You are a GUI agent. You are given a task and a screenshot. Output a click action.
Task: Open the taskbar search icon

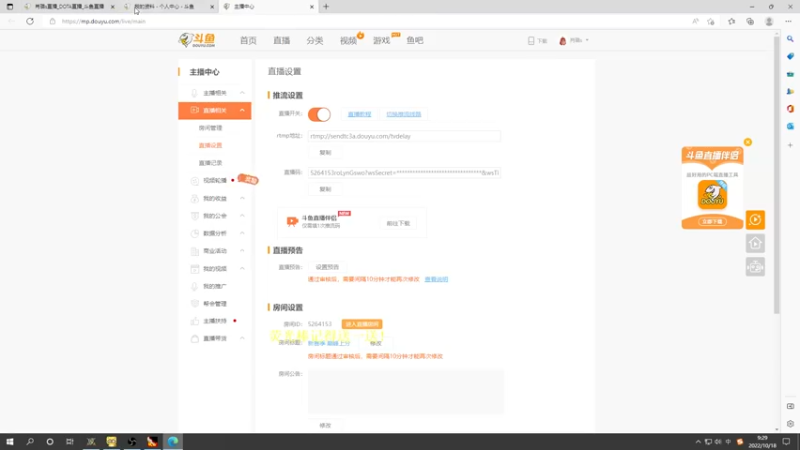pos(30,441)
